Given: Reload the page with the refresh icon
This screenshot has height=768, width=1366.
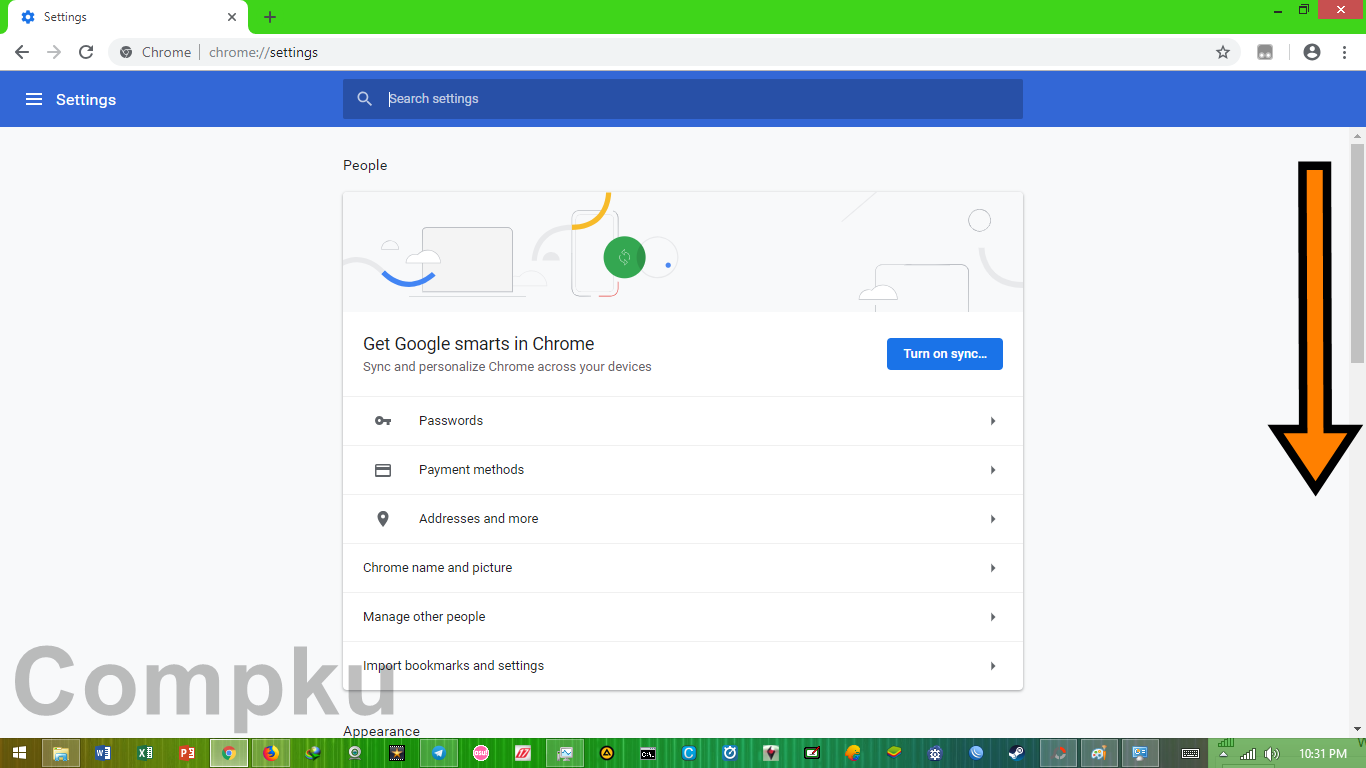Looking at the screenshot, I should click(86, 52).
